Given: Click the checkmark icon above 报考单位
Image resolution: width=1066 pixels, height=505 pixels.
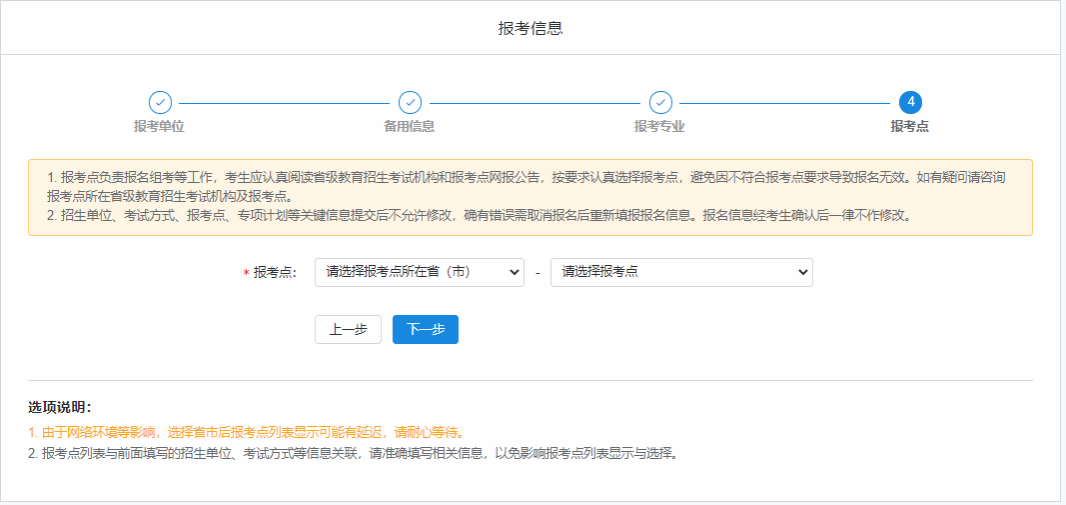Looking at the screenshot, I should pyautogui.click(x=160, y=102).
